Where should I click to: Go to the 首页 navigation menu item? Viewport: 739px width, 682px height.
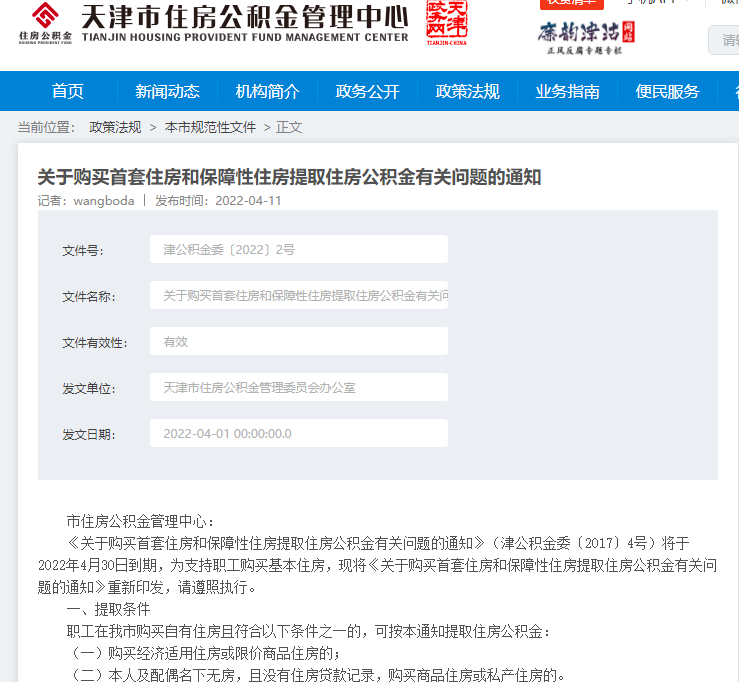pyautogui.click(x=67, y=91)
